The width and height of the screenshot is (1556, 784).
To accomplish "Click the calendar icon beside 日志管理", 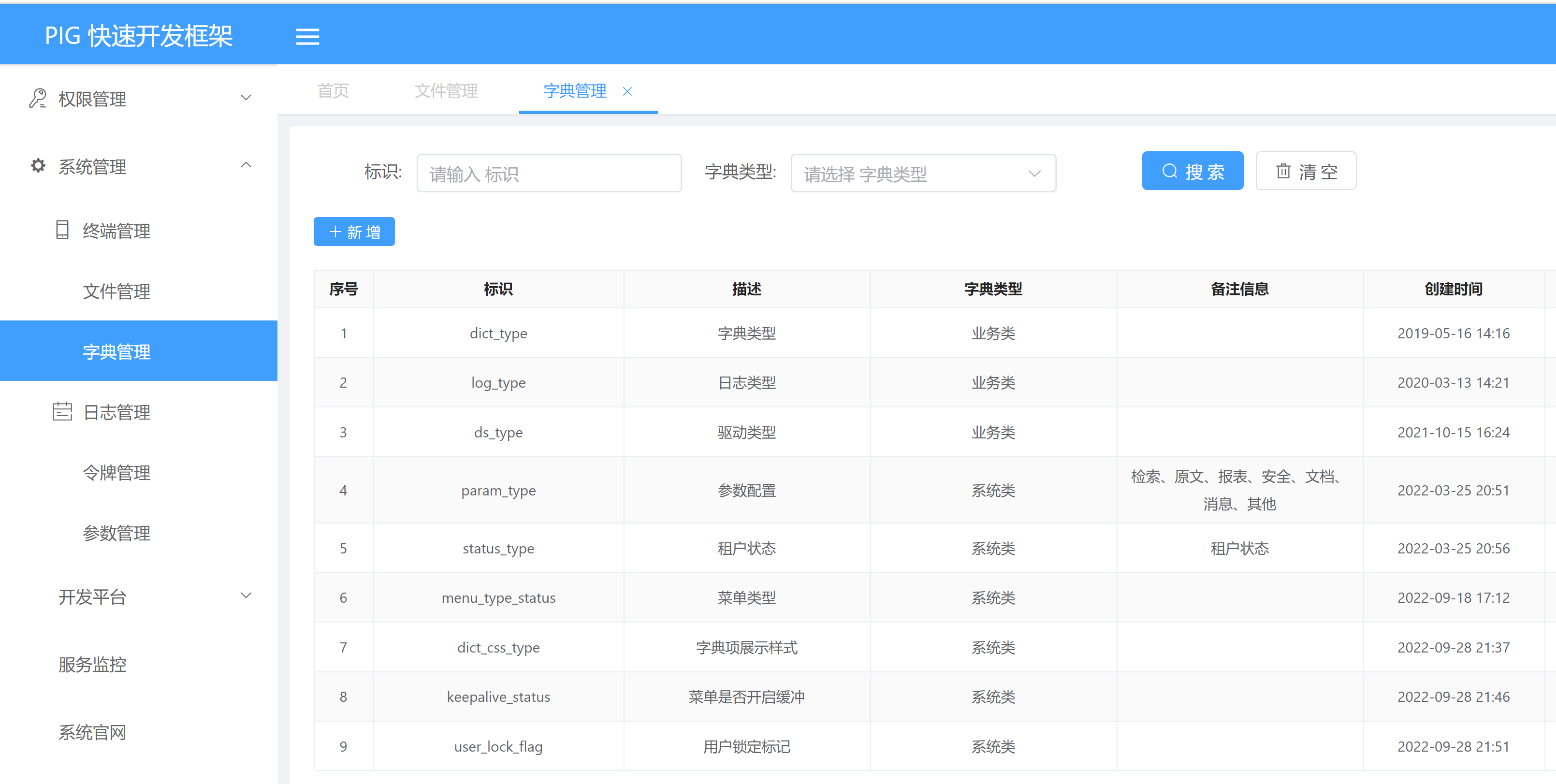I will 62,412.
